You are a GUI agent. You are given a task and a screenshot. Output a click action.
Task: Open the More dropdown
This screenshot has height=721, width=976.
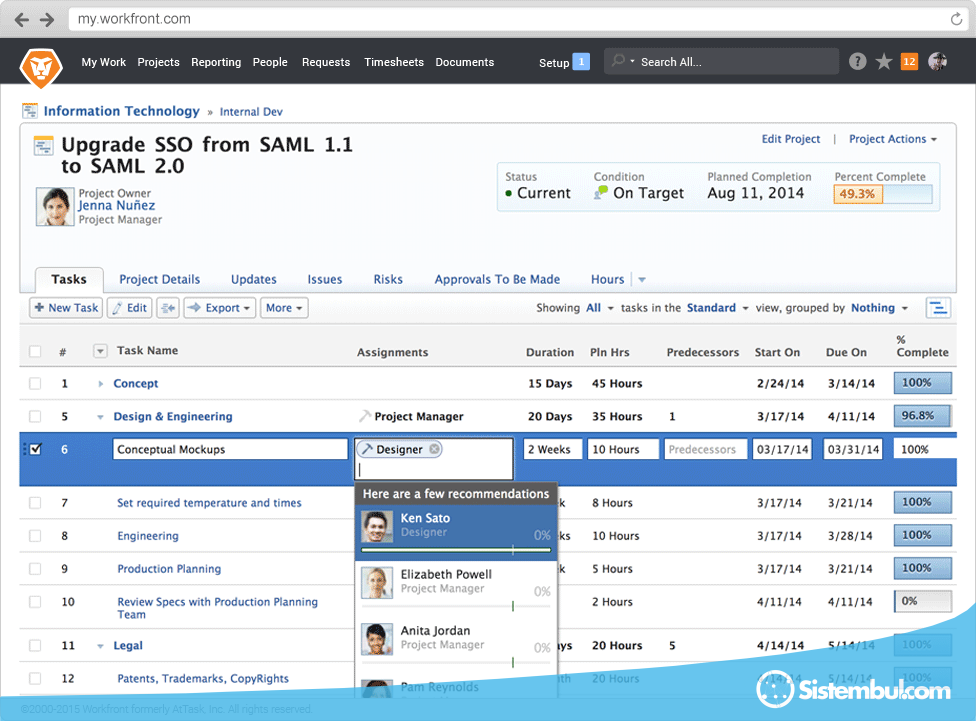click(x=284, y=308)
